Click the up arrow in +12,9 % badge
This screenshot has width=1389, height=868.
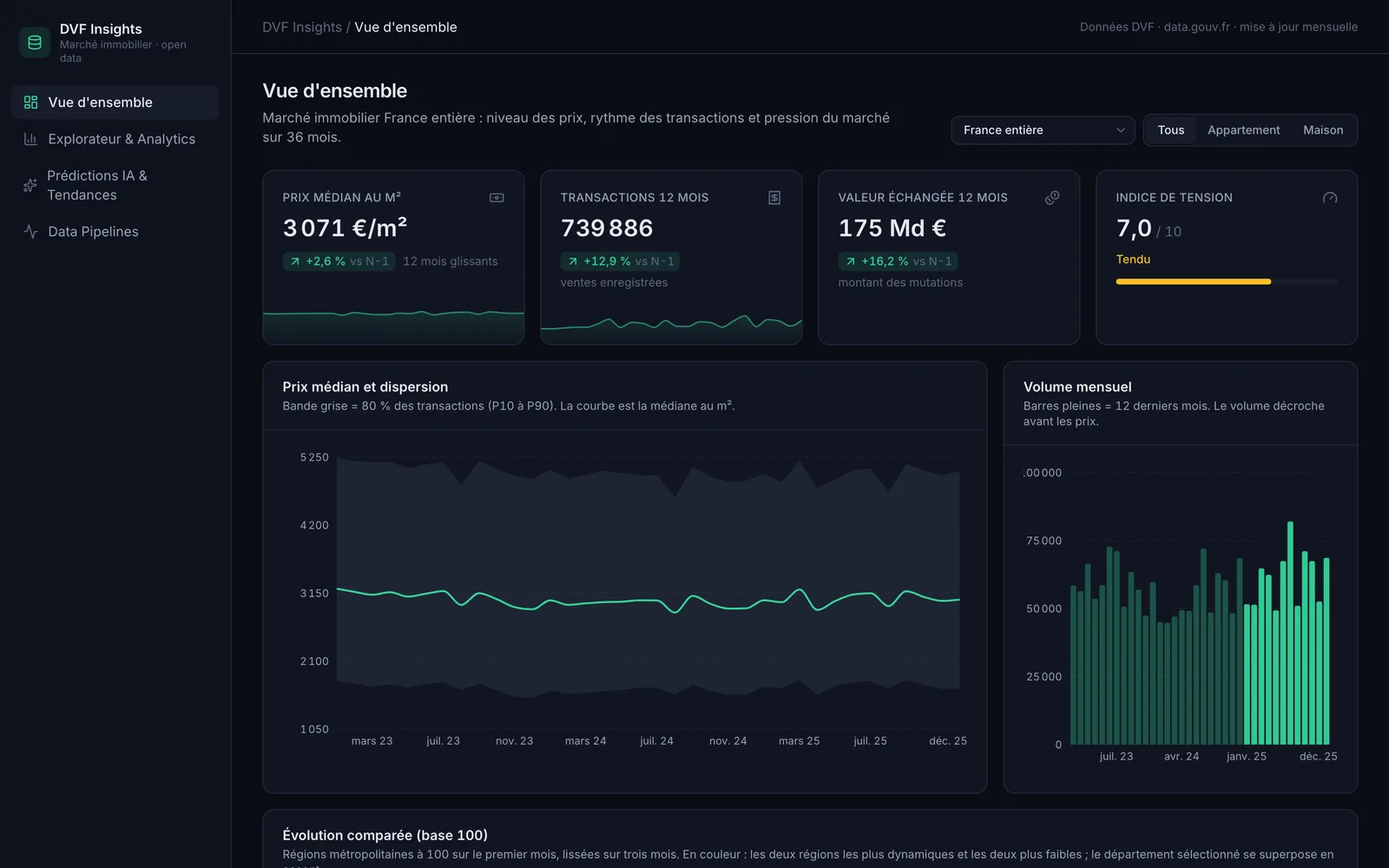(573, 261)
